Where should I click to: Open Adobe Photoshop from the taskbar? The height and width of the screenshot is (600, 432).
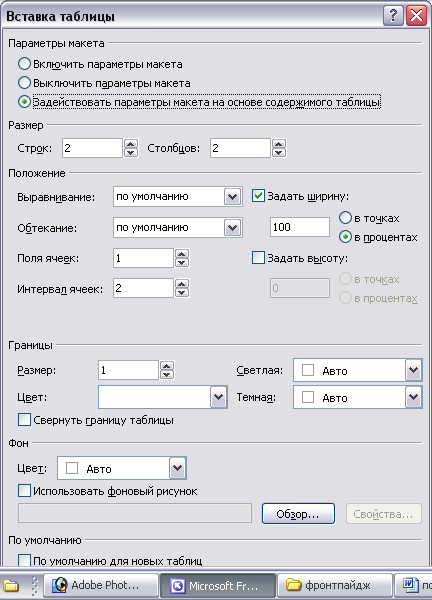click(x=101, y=585)
